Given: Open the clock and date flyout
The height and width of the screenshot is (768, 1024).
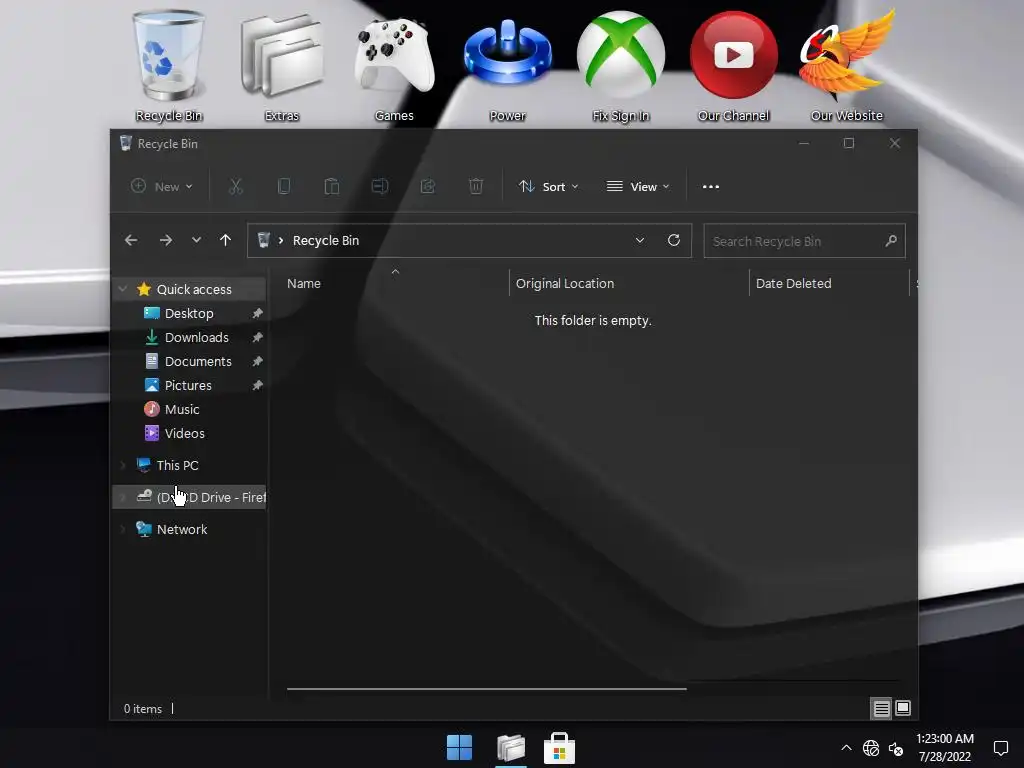Looking at the screenshot, I should [944, 748].
